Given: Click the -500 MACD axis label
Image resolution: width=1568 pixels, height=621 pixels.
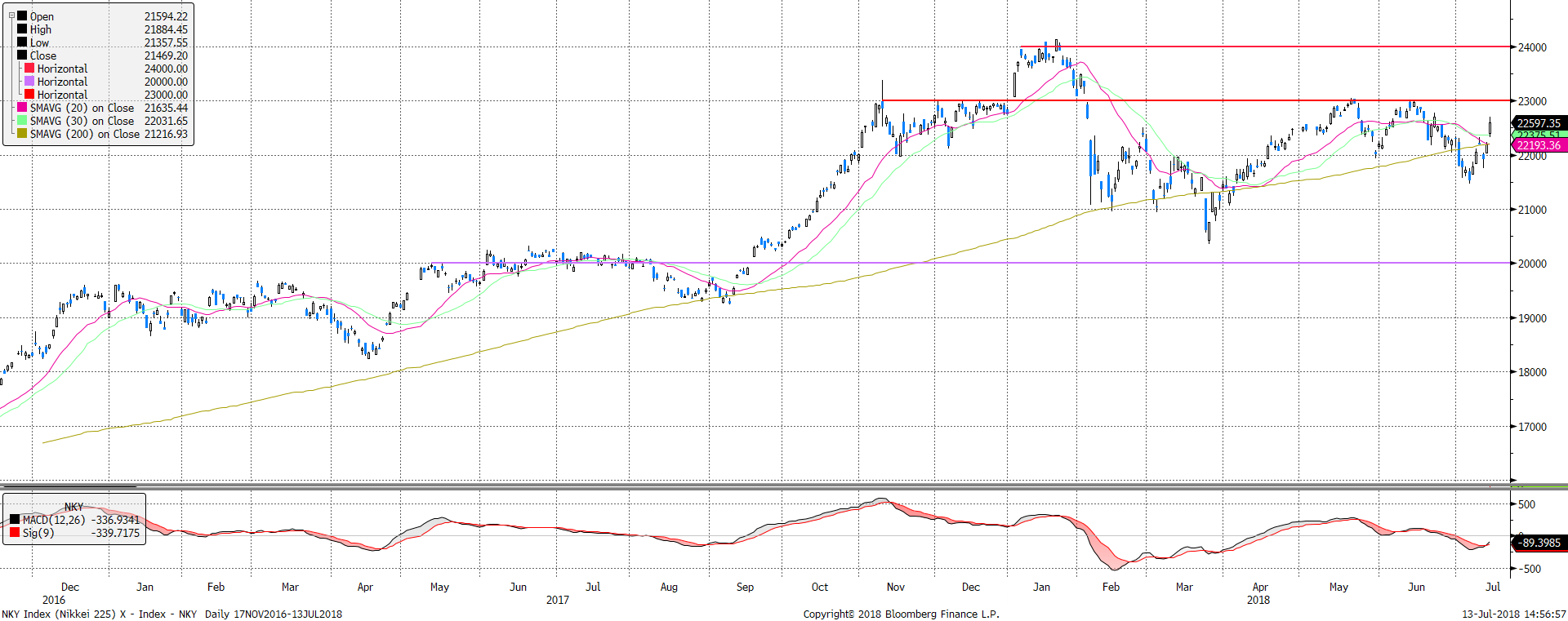Looking at the screenshot, I should [x=1530, y=569].
